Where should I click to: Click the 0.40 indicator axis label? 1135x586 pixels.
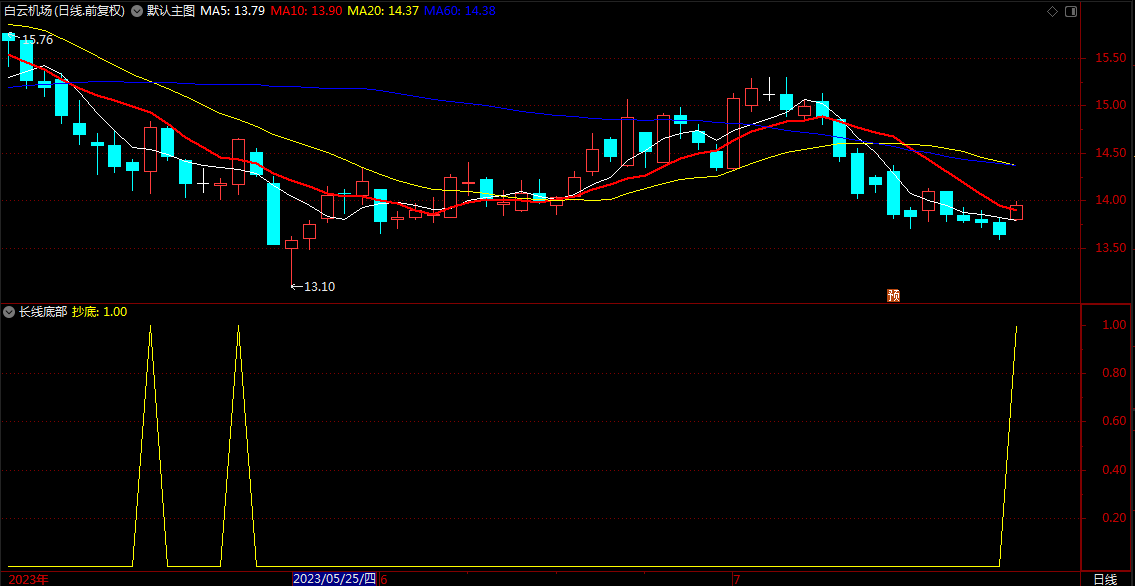(1114, 470)
